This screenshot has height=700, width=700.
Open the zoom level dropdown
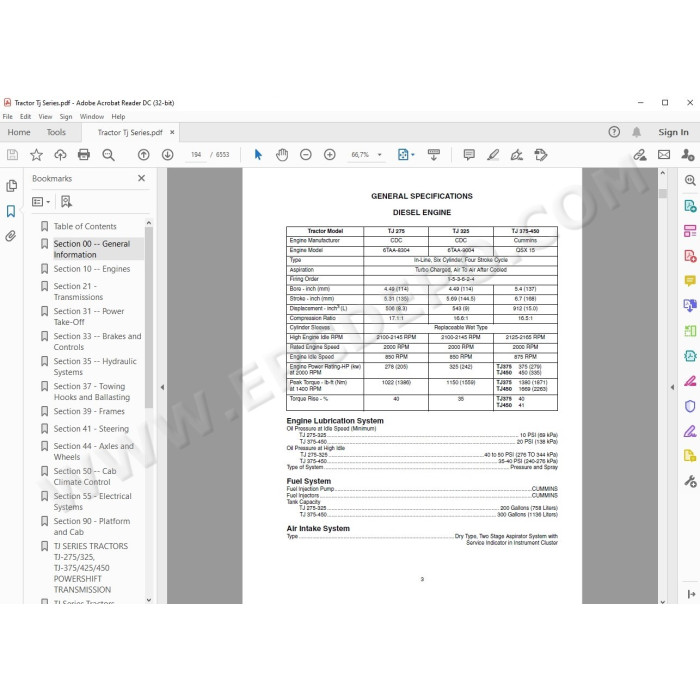click(379, 155)
